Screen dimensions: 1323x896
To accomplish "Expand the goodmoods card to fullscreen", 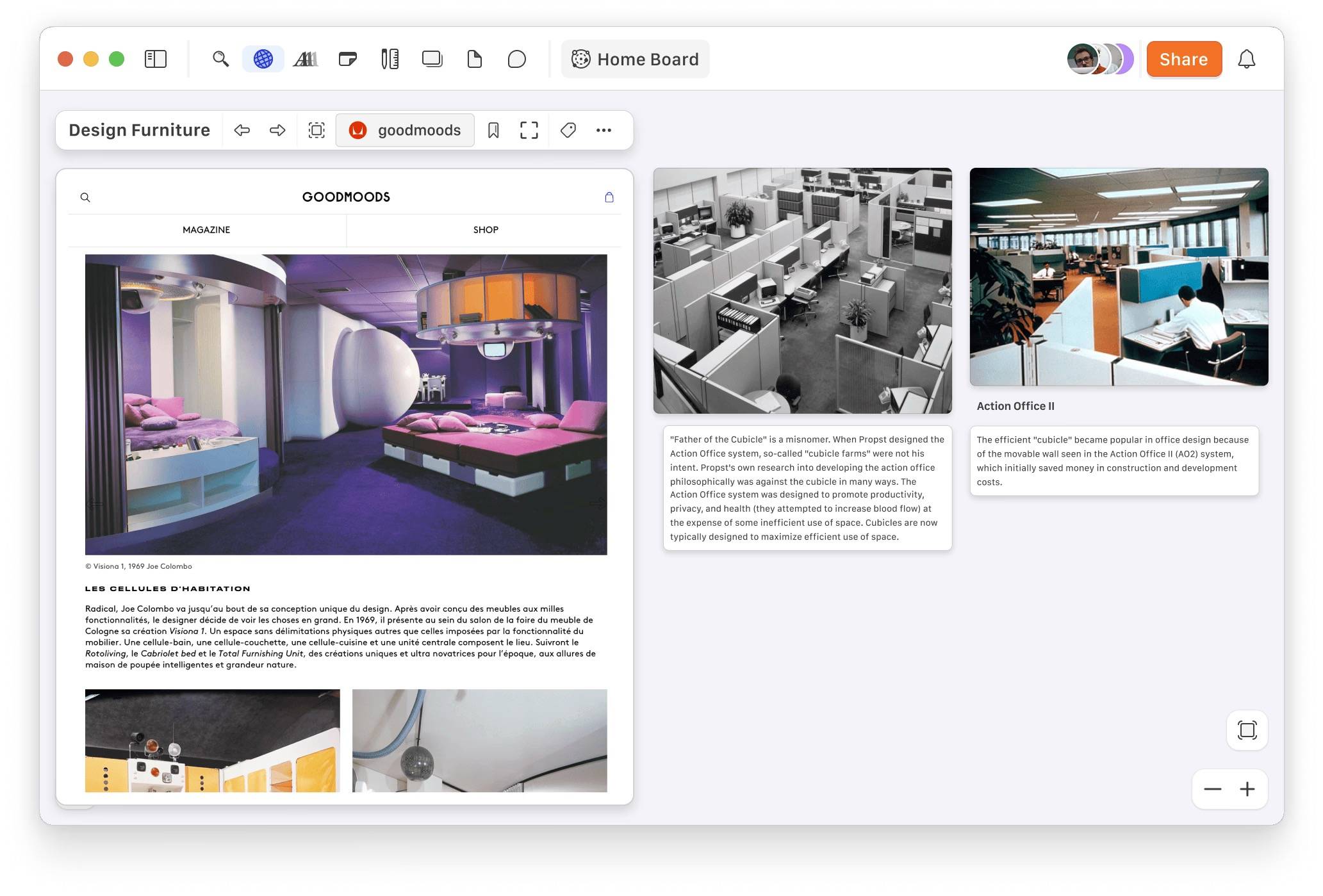I will point(529,130).
